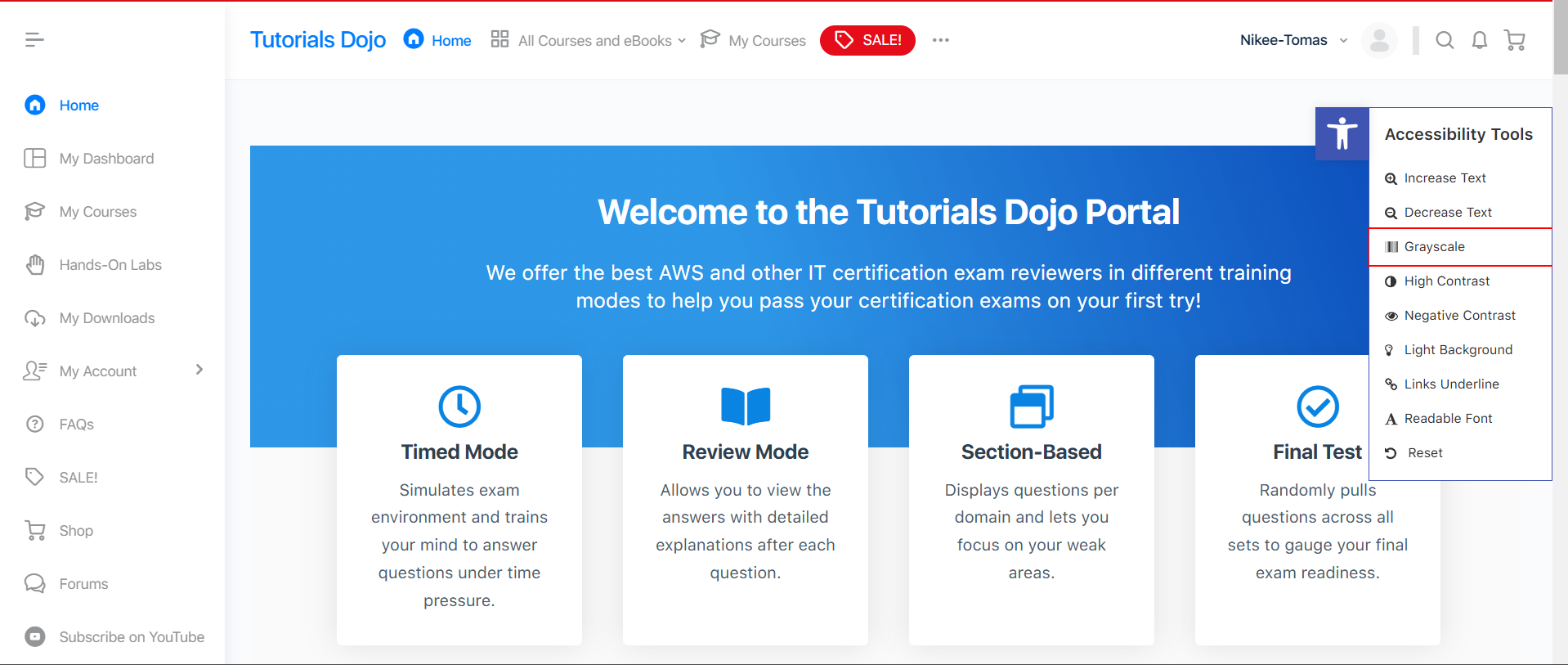Open notifications bell icon
Viewport: 1568px width, 665px height.
pyautogui.click(x=1479, y=40)
